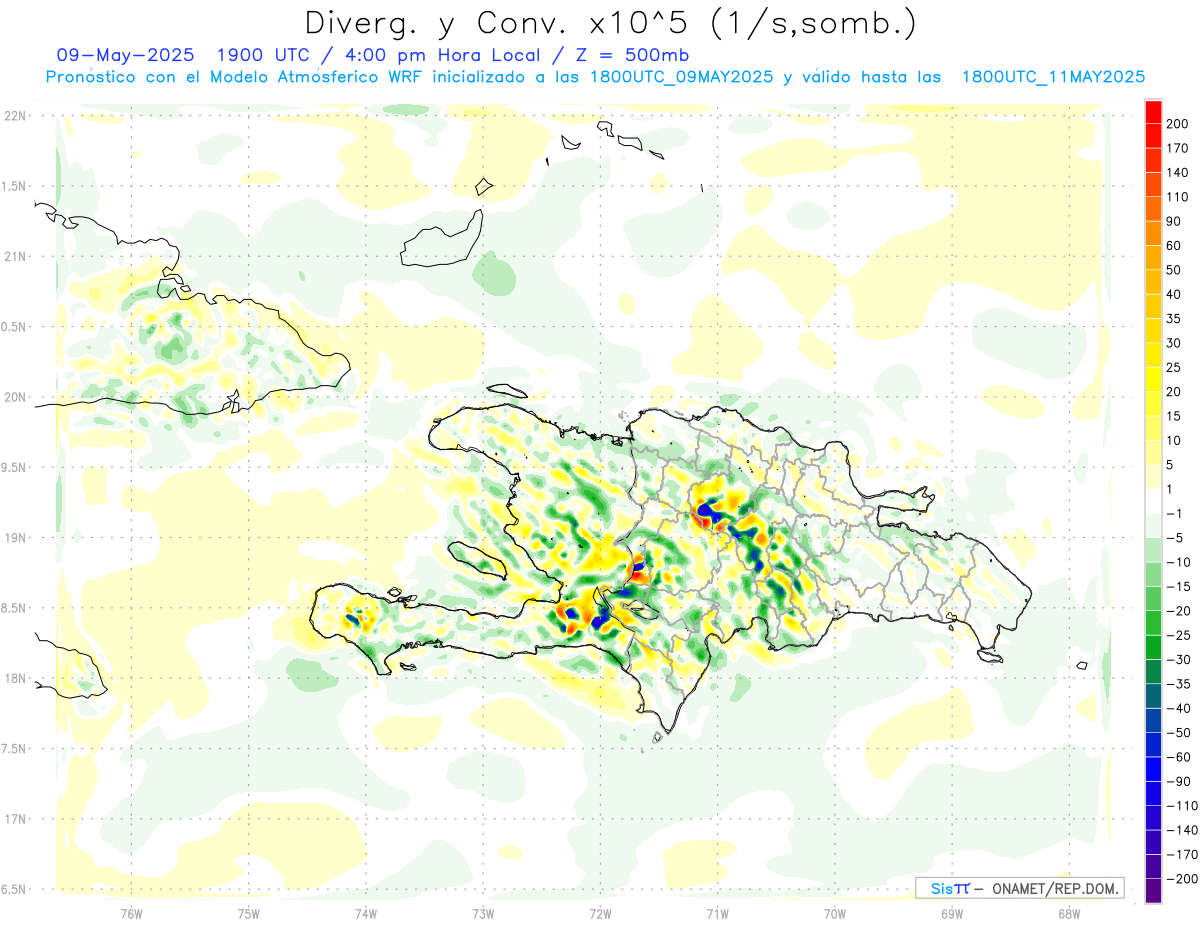This screenshot has width=1200, height=927.
Task: Click the '73W' longitude label
Action: (x=483, y=913)
